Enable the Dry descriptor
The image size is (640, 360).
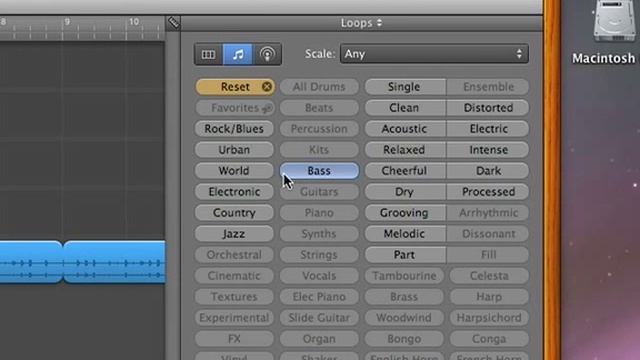[404, 192]
